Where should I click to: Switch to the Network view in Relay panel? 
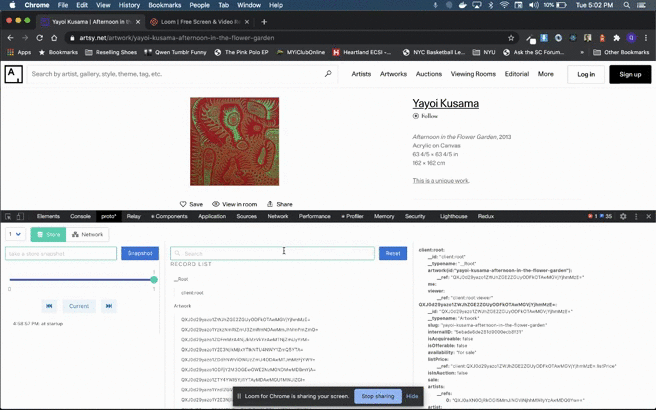[x=87, y=234]
